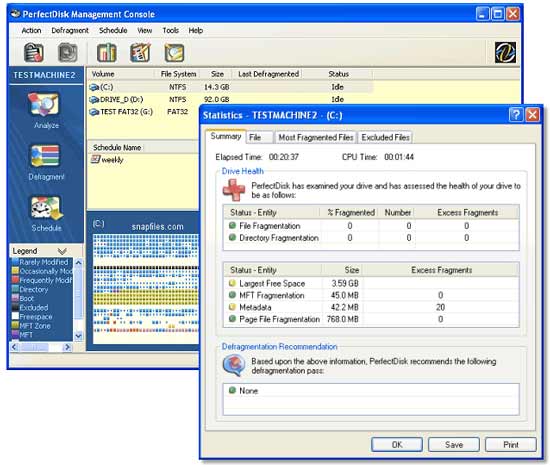Screen dimensions: 550x467
Task: Click the fifth toolbar icon with magnifier
Action: pyautogui.click(x=174, y=53)
